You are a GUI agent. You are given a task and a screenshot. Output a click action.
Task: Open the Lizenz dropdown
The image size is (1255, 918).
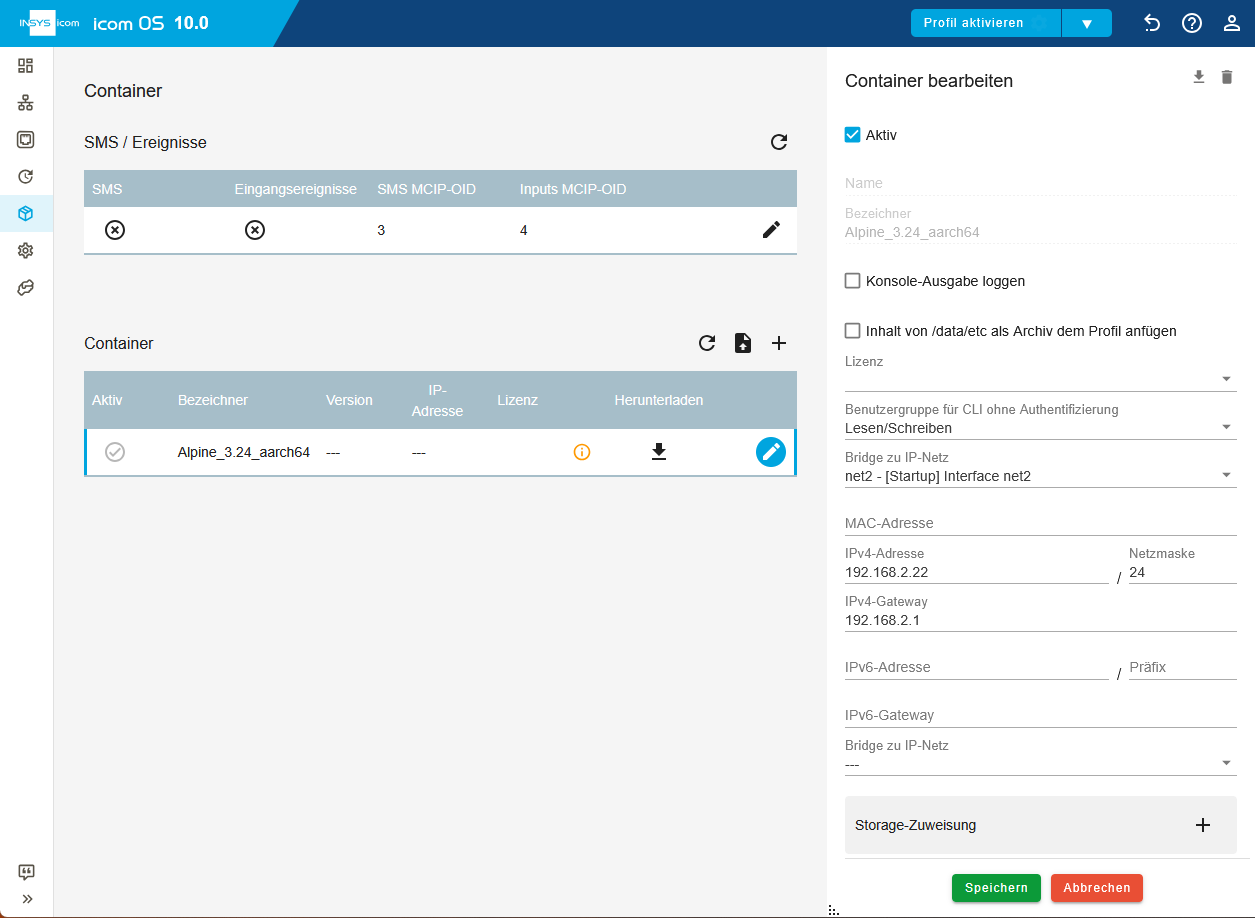click(x=1040, y=379)
